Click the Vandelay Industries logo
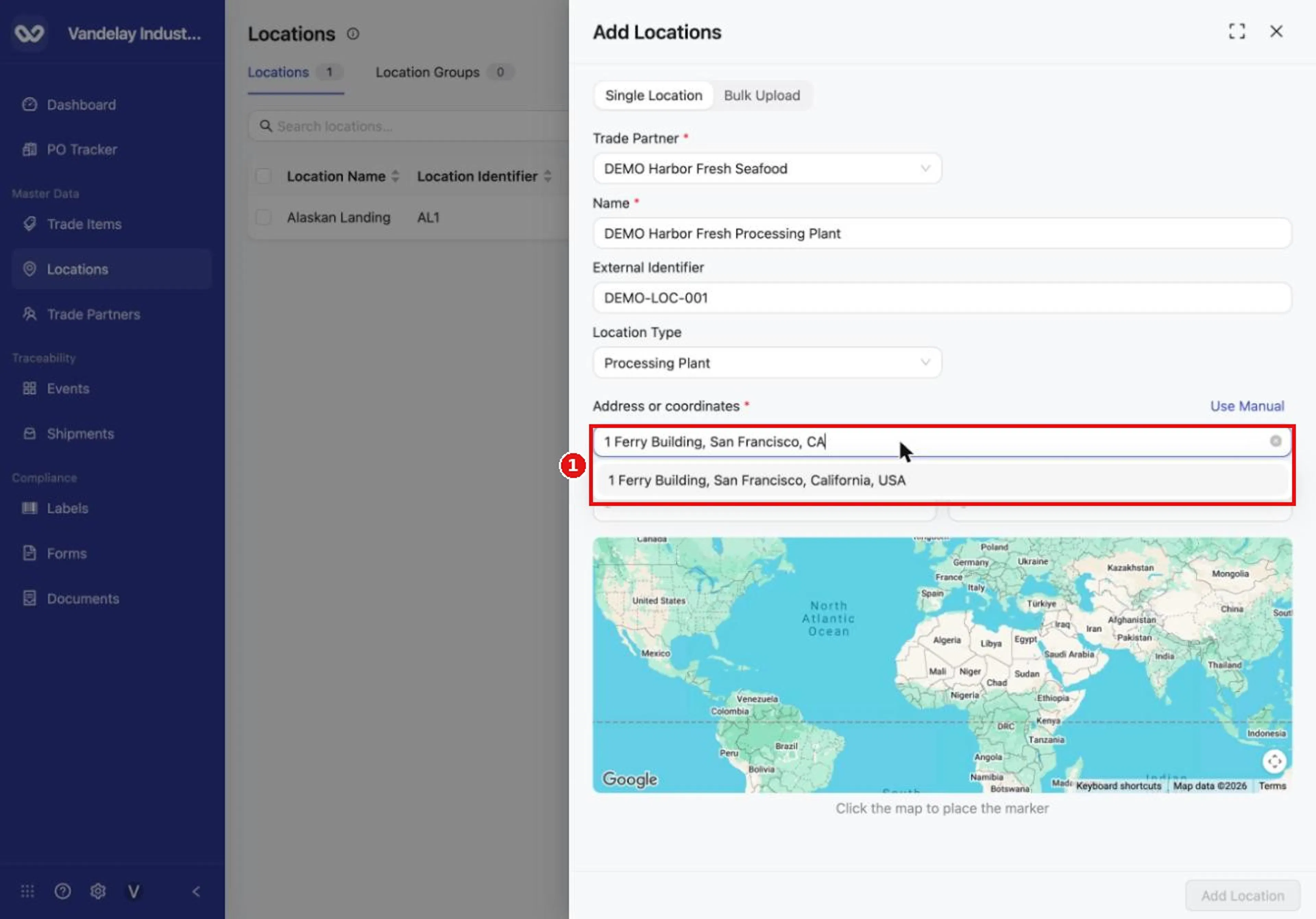 (x=29, y=33)
